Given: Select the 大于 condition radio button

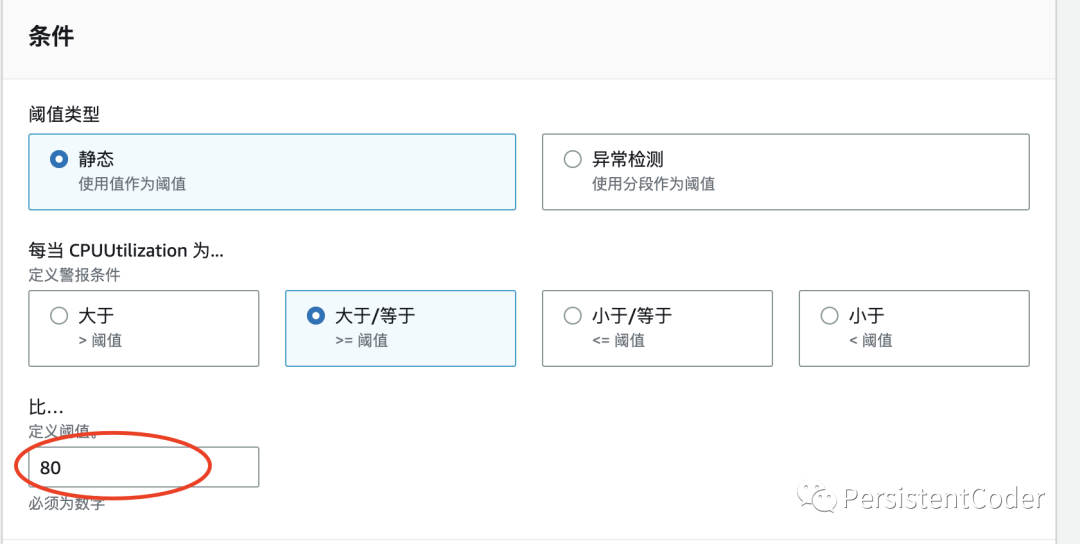Looking at the screenshot, I should tap(59, 316).
